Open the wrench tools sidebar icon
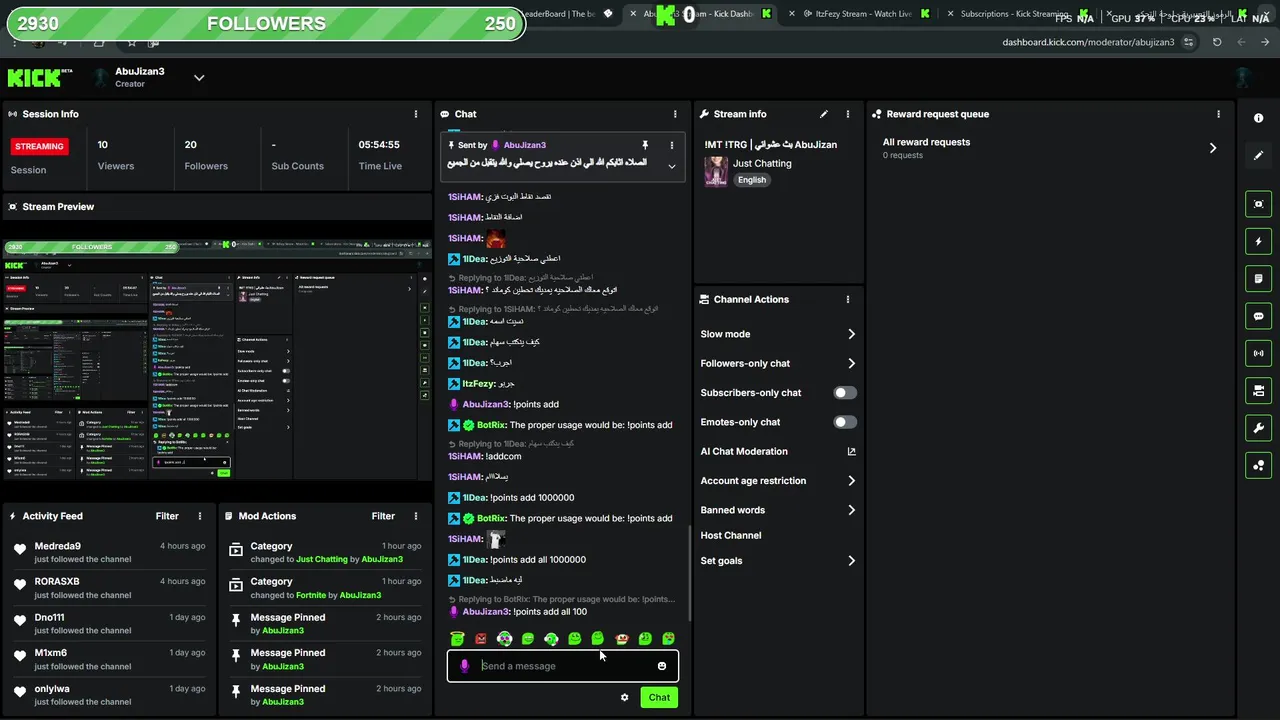 click(x=1258, y=428)
